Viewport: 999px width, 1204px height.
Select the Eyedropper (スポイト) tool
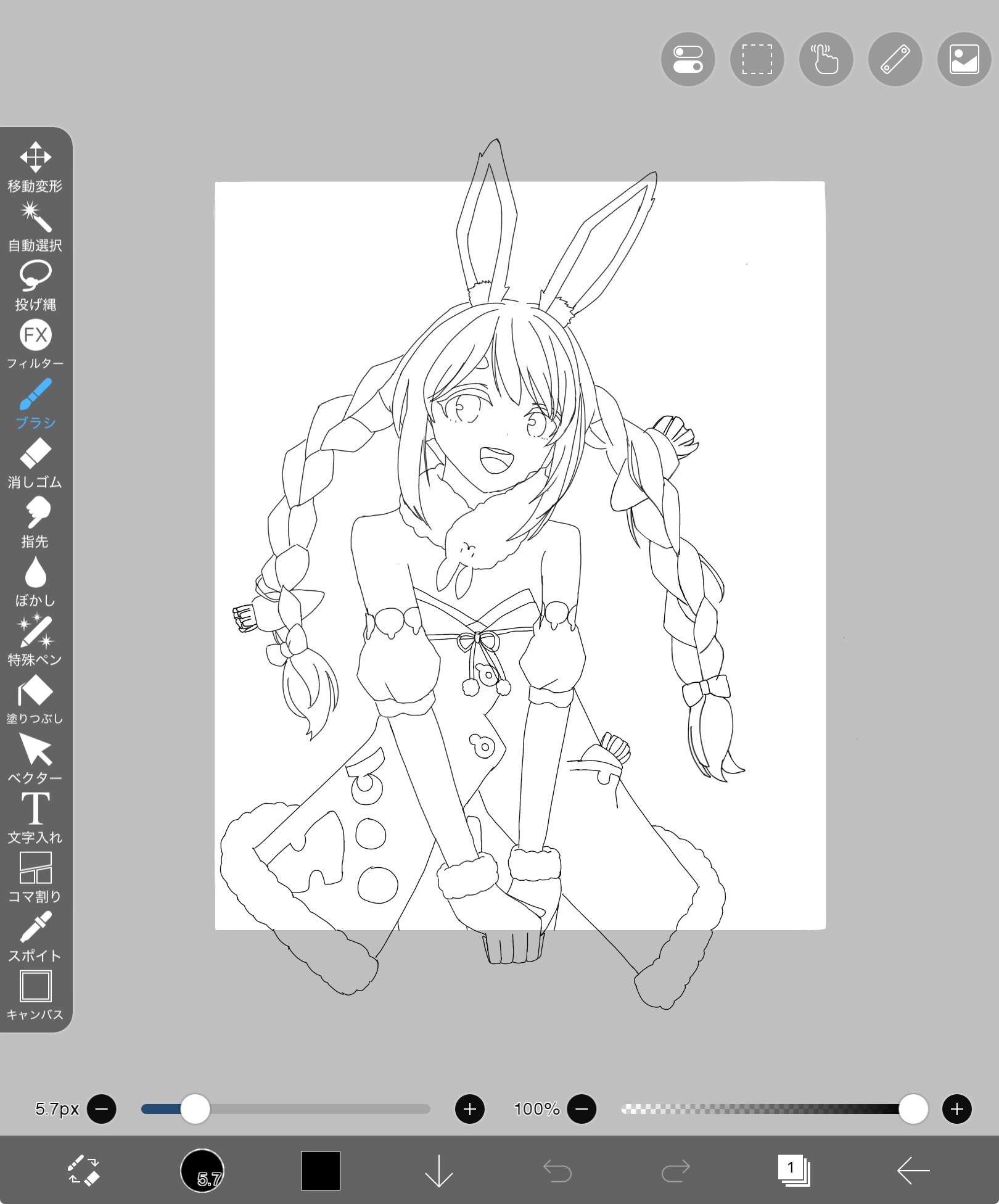pos(35,936)
